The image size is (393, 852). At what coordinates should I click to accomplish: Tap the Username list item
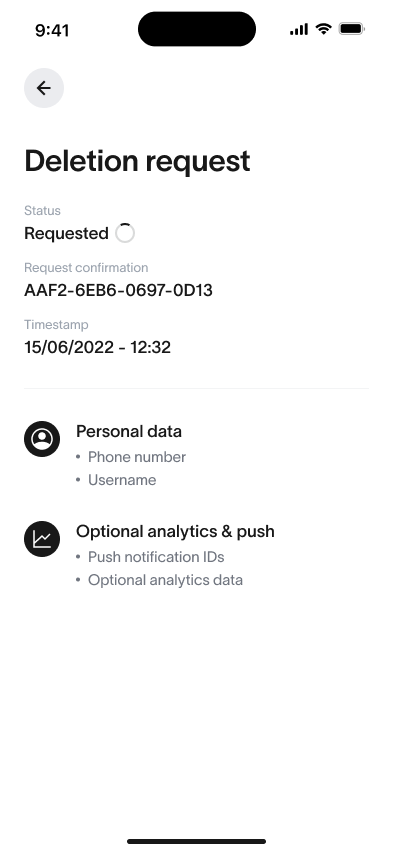click(x=122, y=480)
